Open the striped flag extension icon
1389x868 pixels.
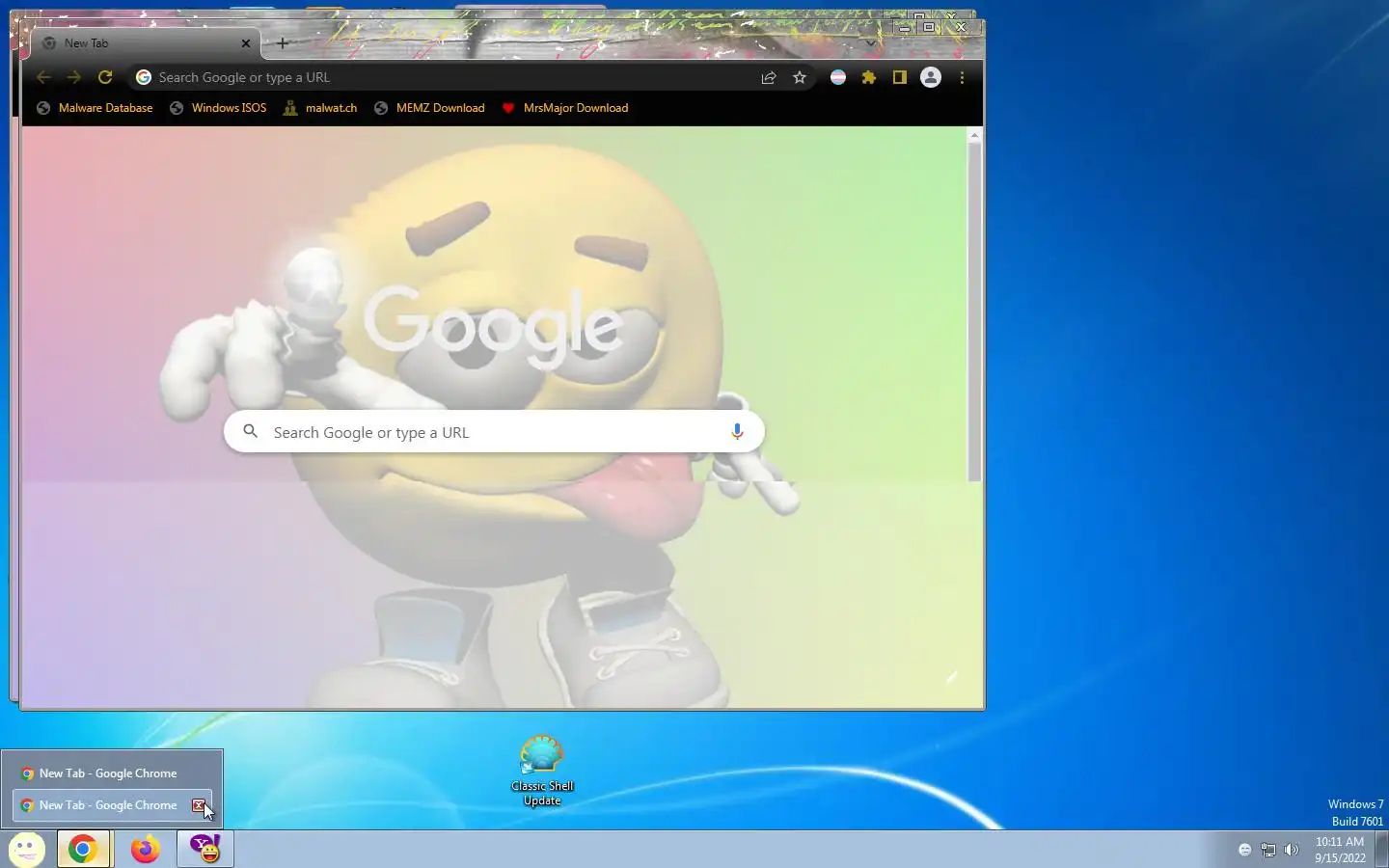coord(838,78)
